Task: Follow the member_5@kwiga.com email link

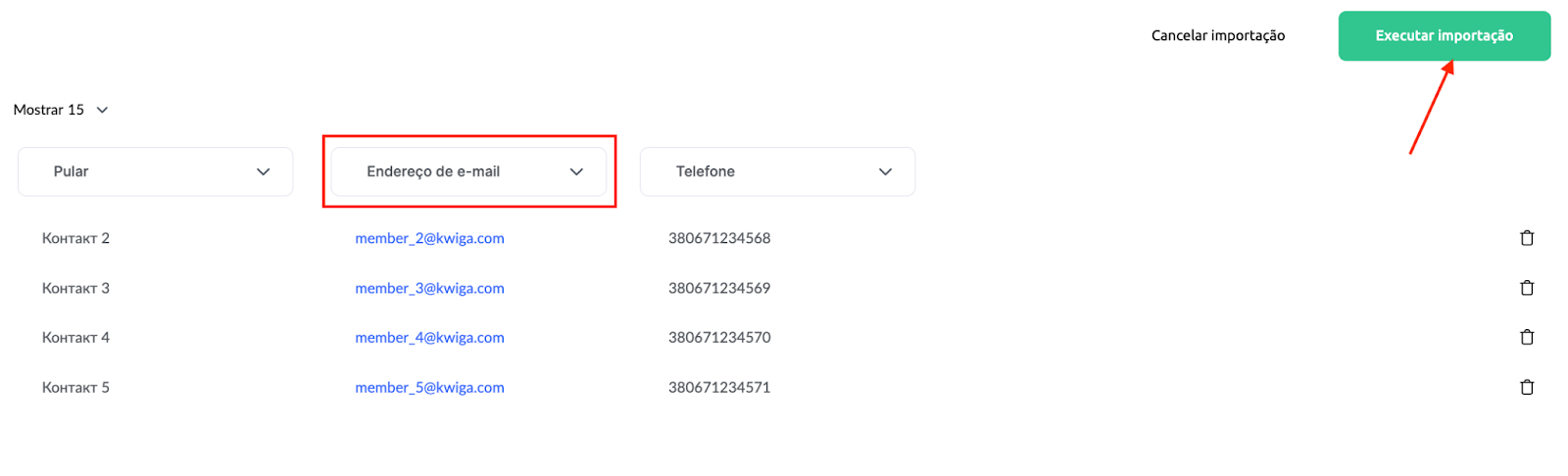Action: click(x=429, y=387)
